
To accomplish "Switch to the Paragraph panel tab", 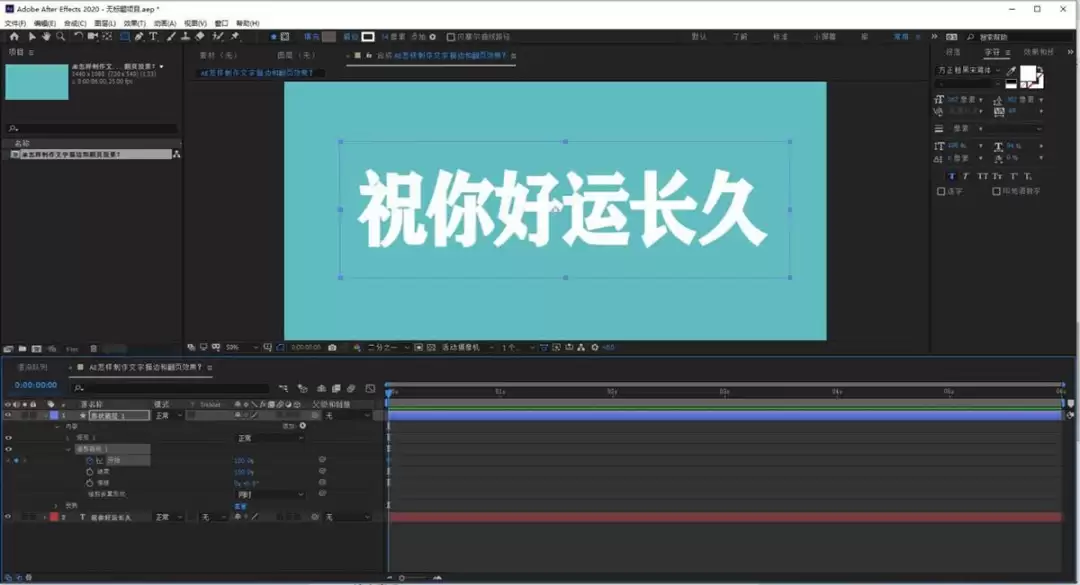I will (x=953, y=52).
